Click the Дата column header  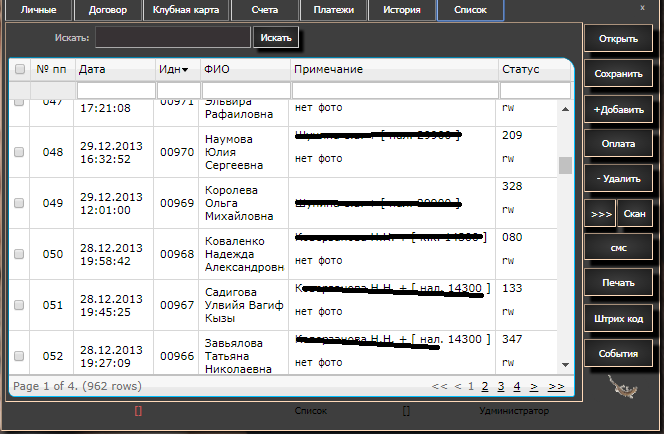92,69
